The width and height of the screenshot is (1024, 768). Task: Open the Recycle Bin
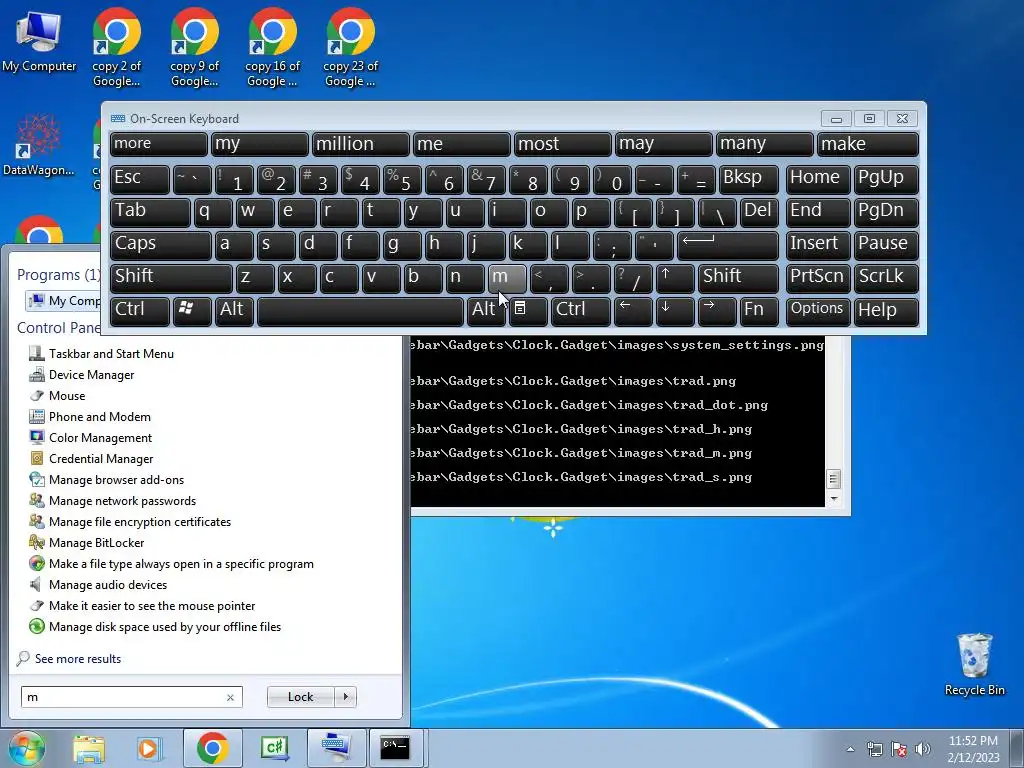pos(974,665)
